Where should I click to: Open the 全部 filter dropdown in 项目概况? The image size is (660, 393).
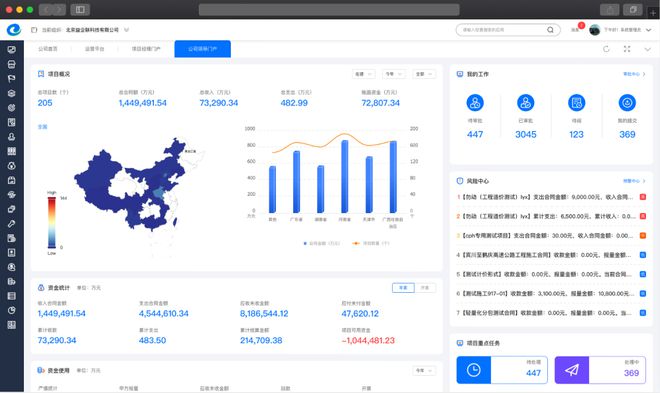point(424,74)
